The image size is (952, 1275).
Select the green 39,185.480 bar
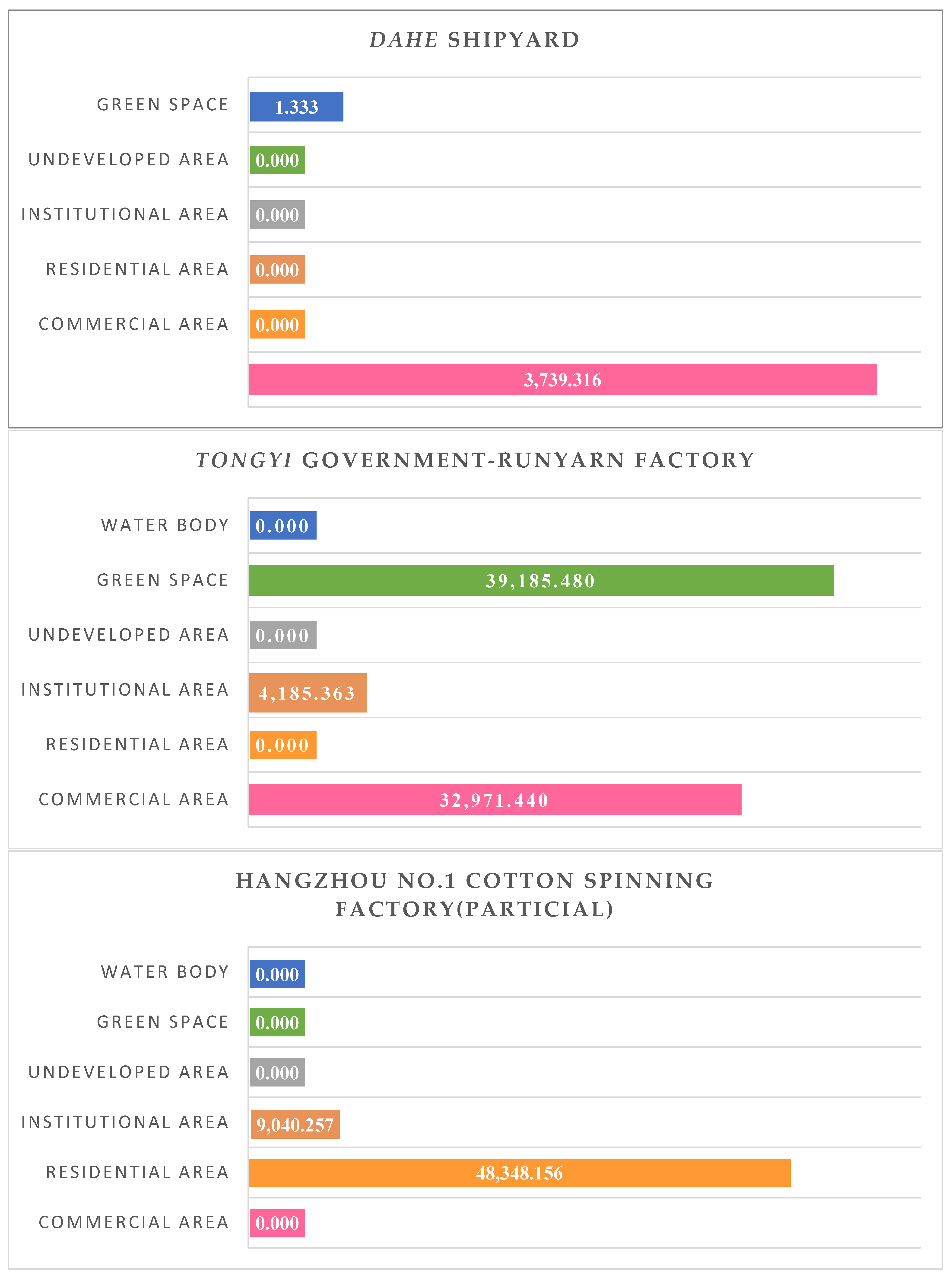pos(541,580)
